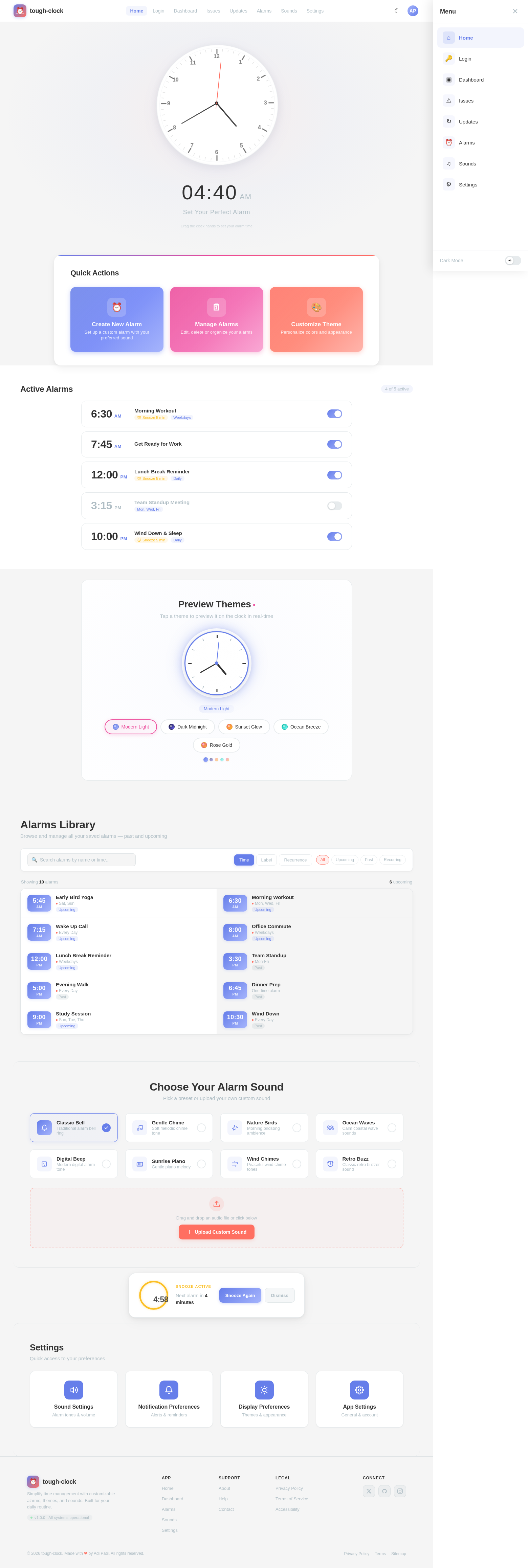Screen dimensions: 528x1568
Task: Enable the 3:15 PM Team Standup Meeting alarm
Action: (x=334, y=506)
